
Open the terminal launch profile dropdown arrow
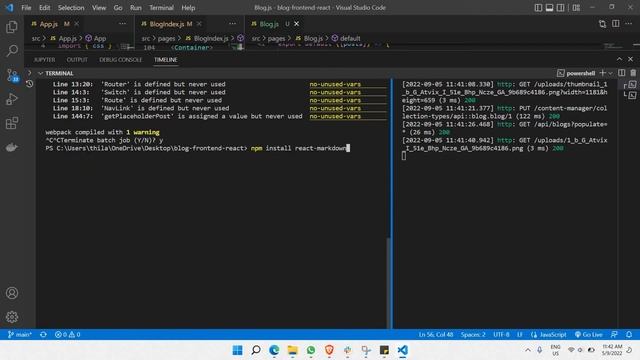click(x=611, y=73)
